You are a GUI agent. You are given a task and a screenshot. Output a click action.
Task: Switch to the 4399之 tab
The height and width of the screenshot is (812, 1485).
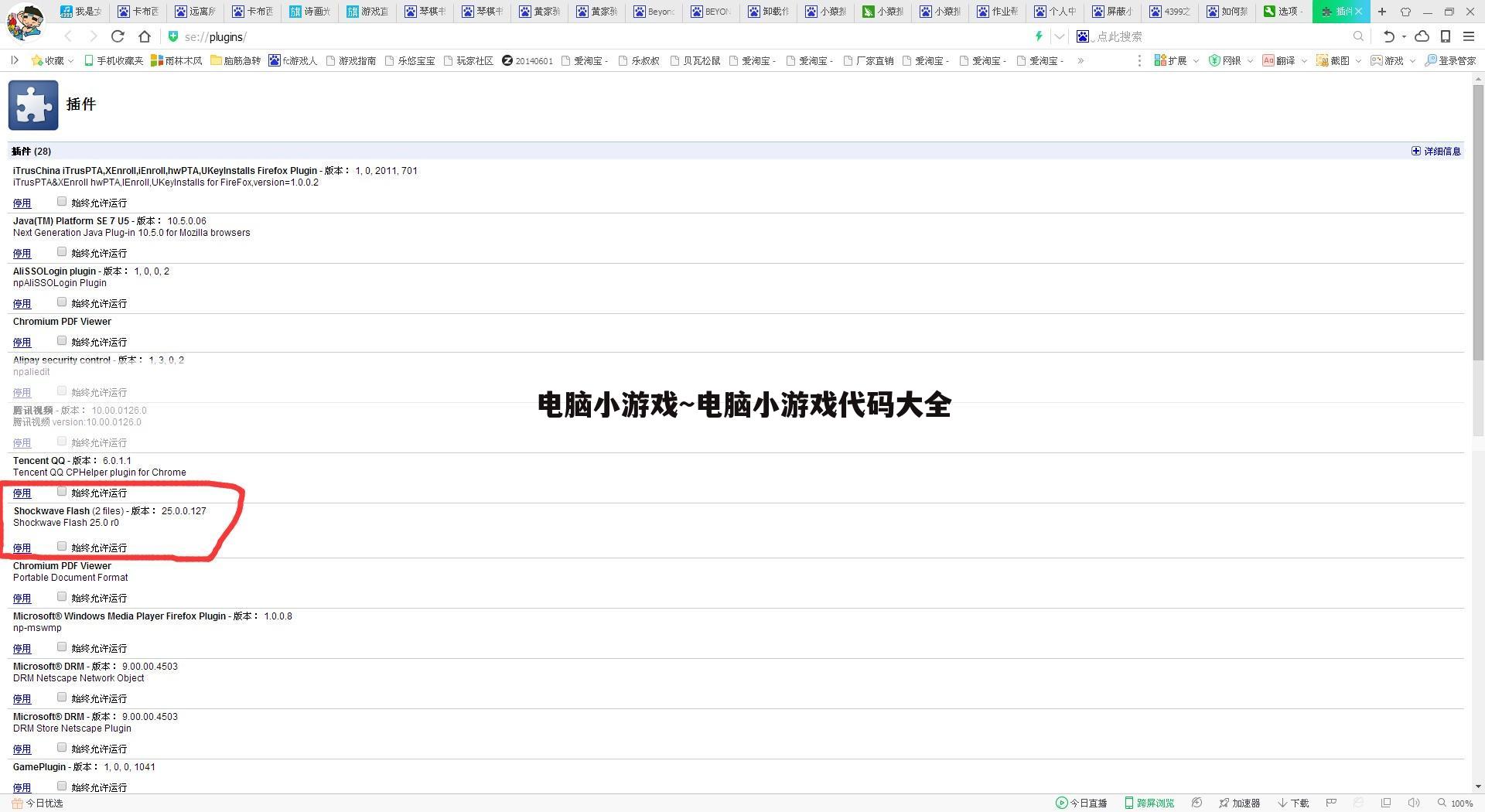click(x=1169, y=12)
